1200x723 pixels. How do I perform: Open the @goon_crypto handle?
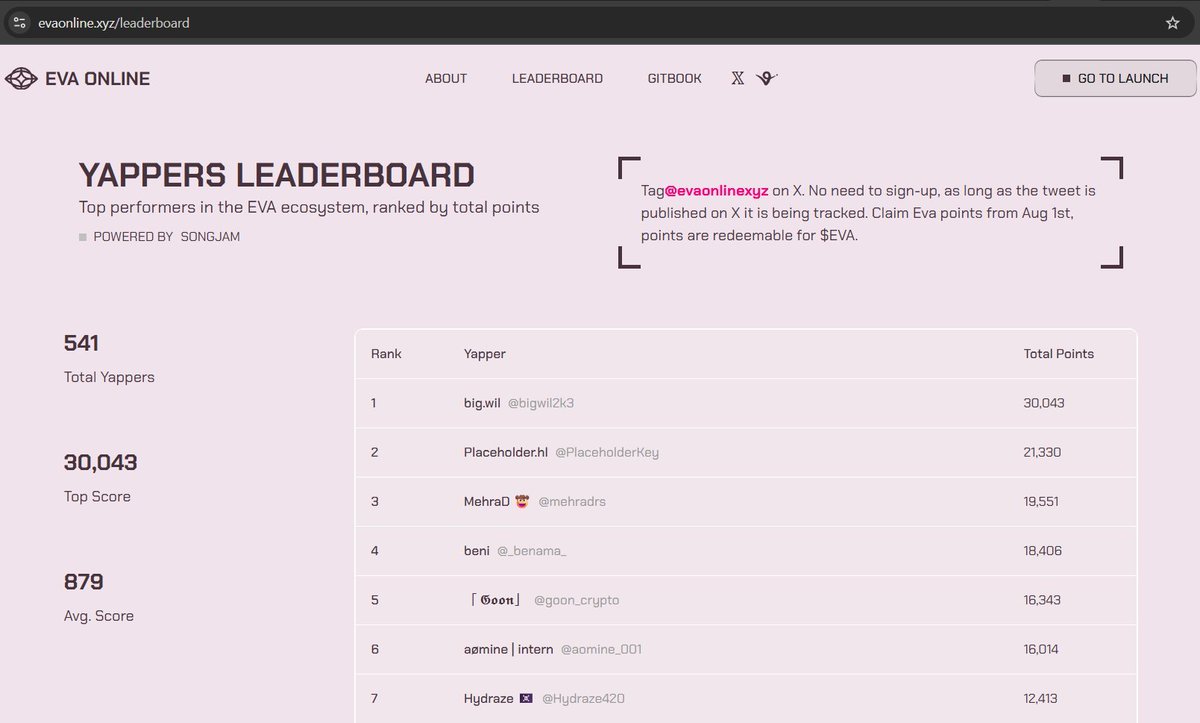(577, 600)
